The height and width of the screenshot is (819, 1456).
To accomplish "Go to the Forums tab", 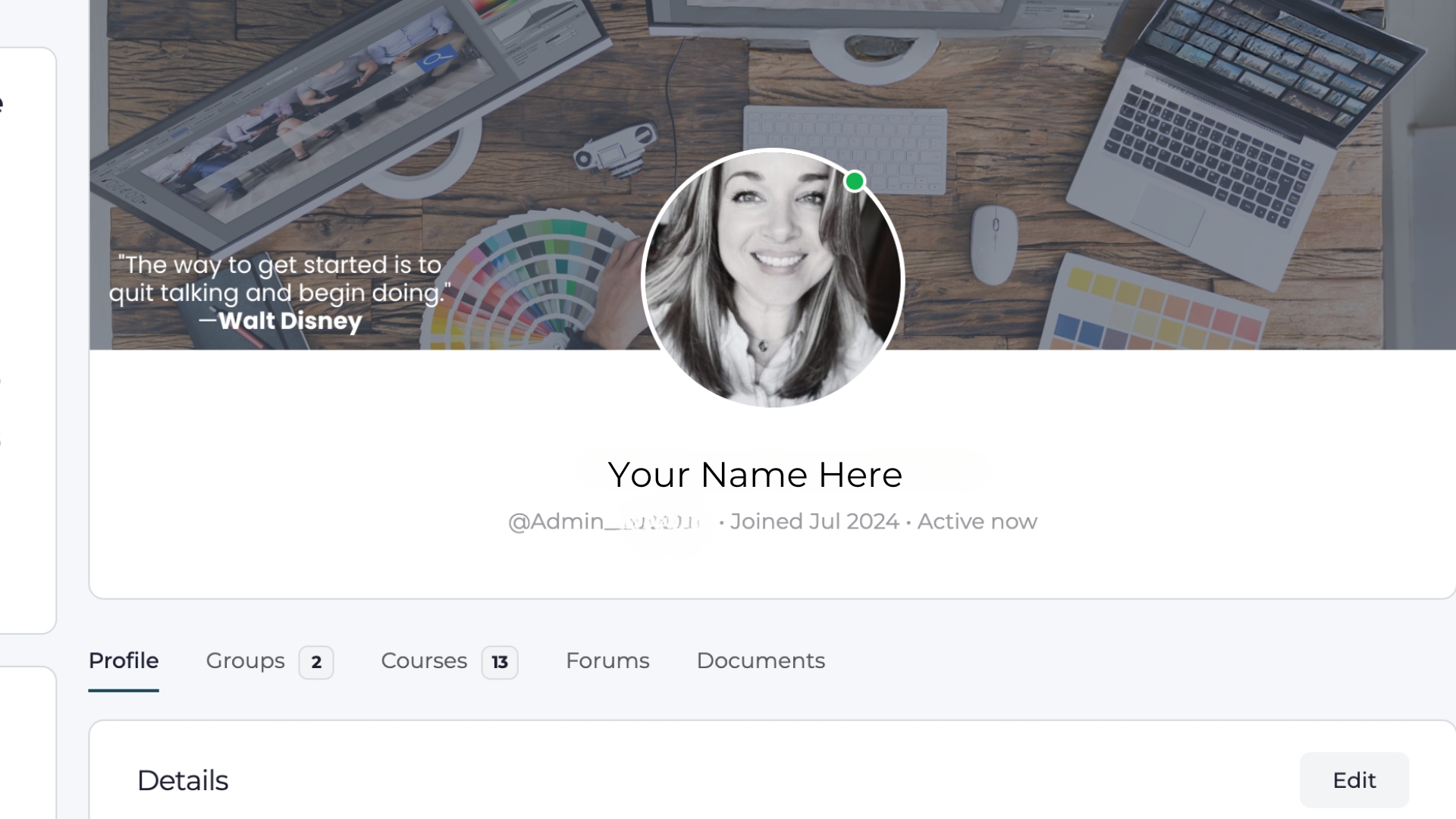I will click(607, 661).
